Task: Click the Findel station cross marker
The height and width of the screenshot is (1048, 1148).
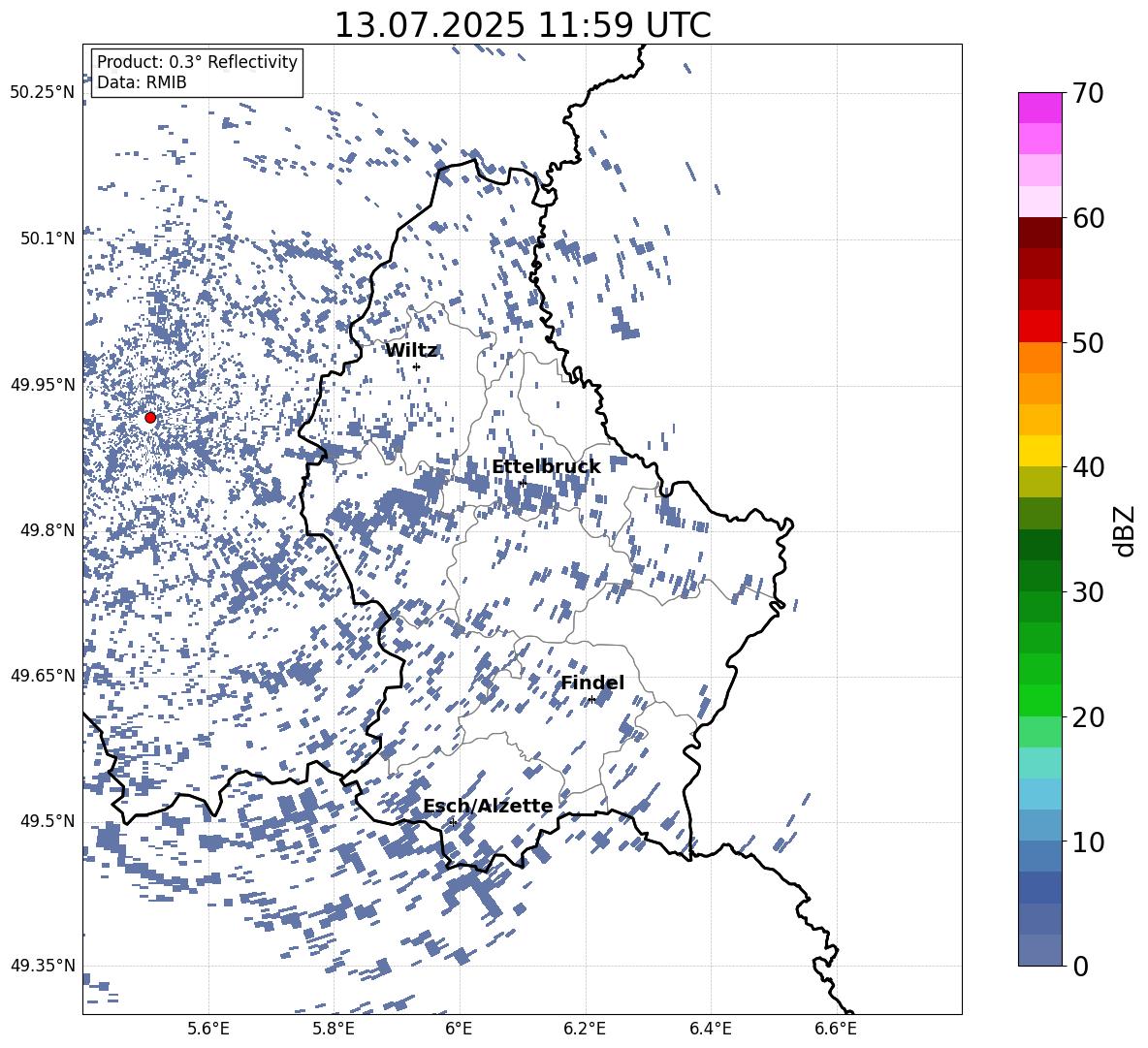Action: coord(591,700)
